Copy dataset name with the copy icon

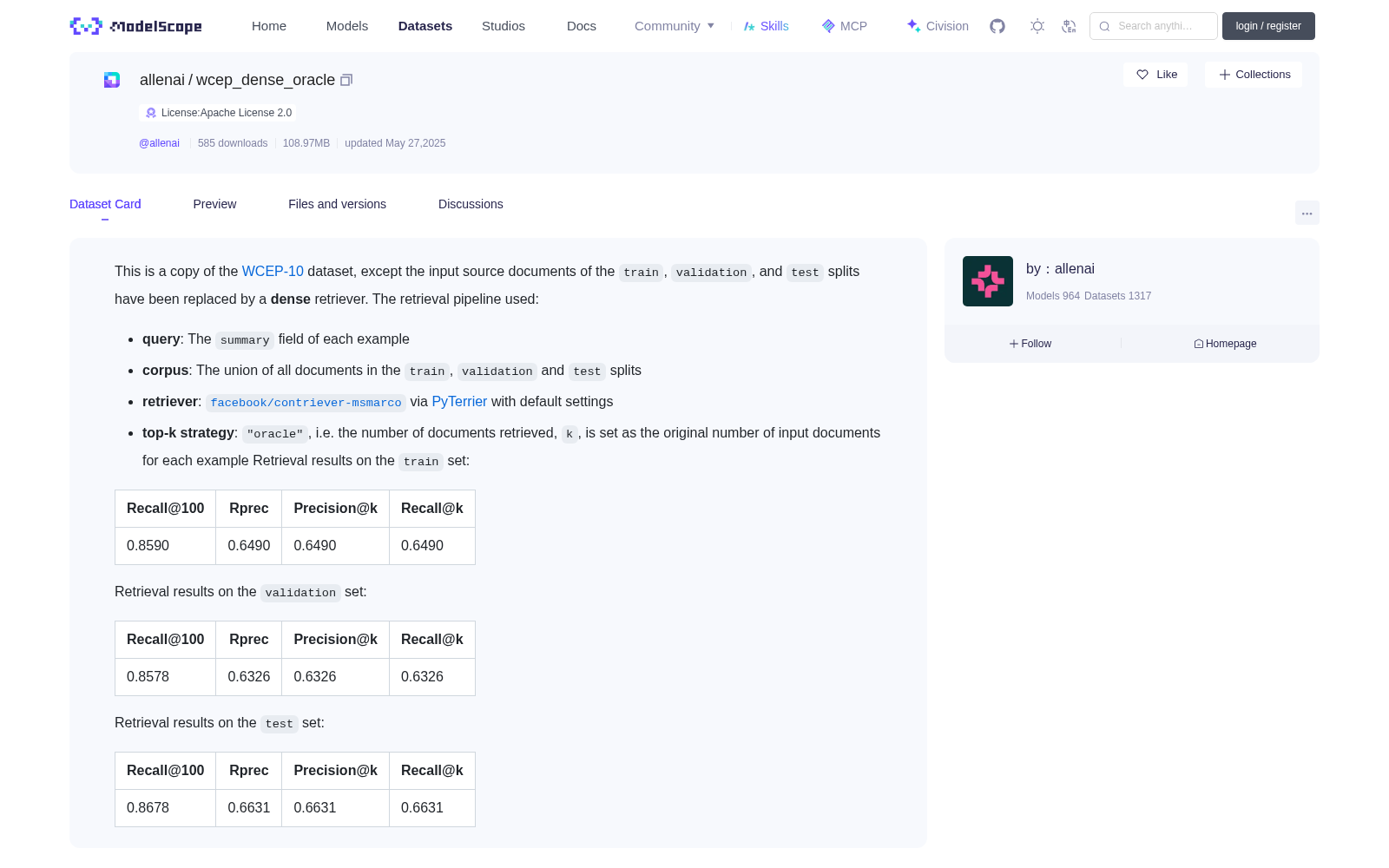[x=346, y=80]
